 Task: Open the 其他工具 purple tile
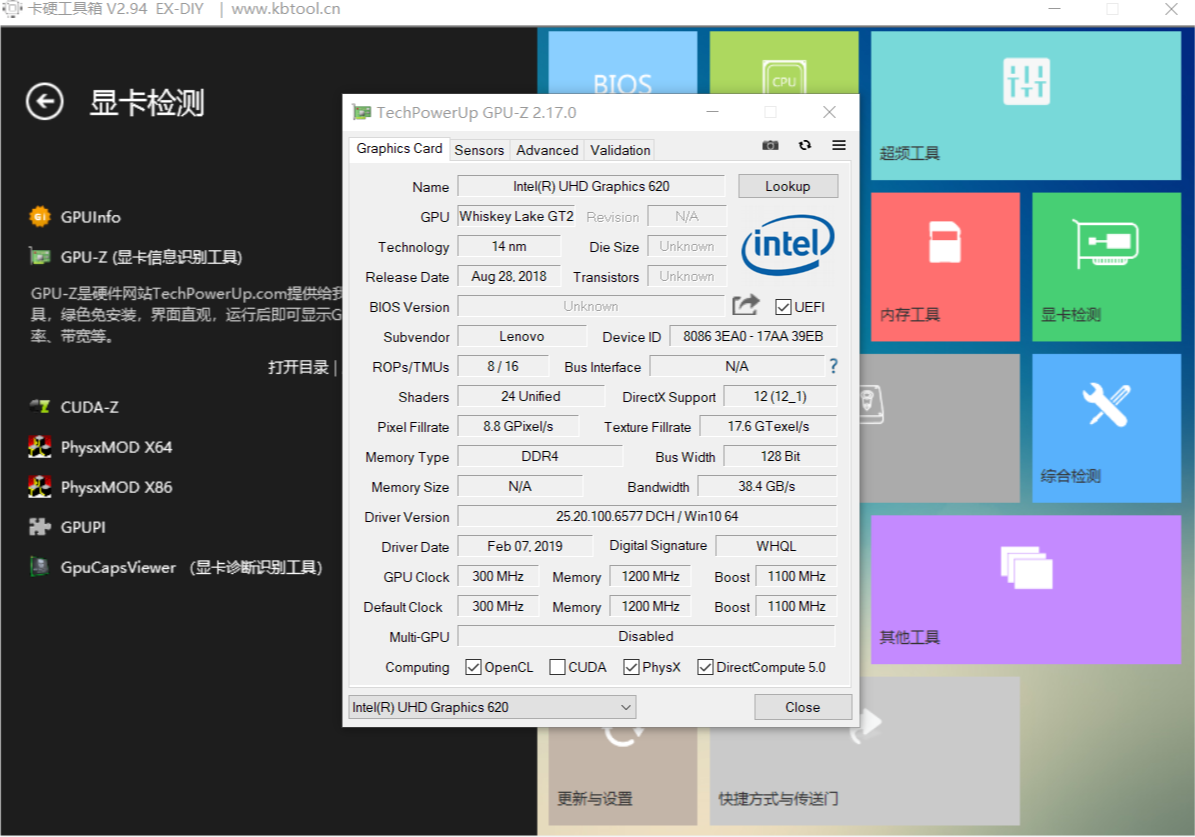[1026, 589]
